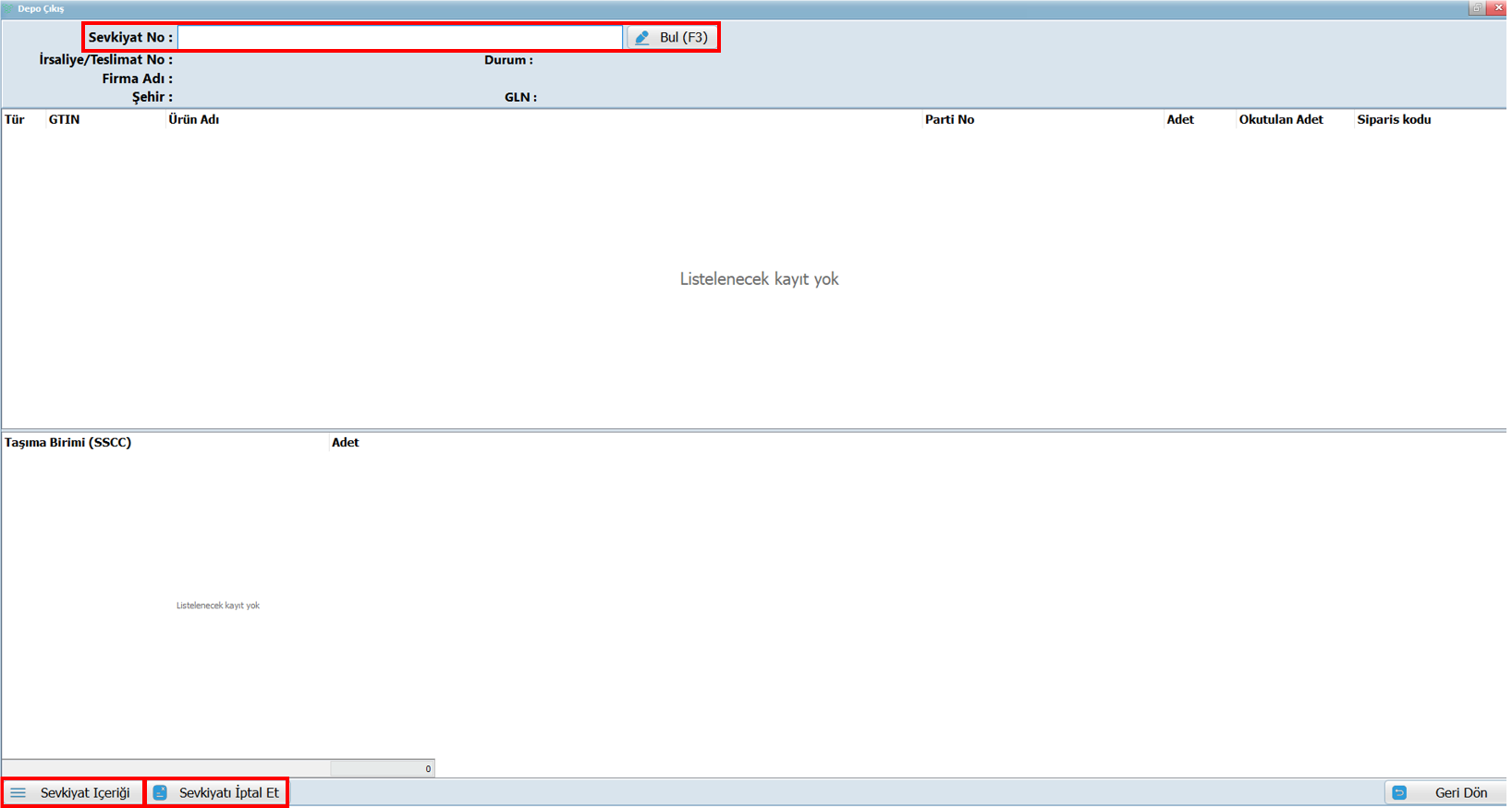Viewport: 1512px width, 808px height.
Task: Click the pencil icon on Bul (F3)
Action: coord(642,38)
